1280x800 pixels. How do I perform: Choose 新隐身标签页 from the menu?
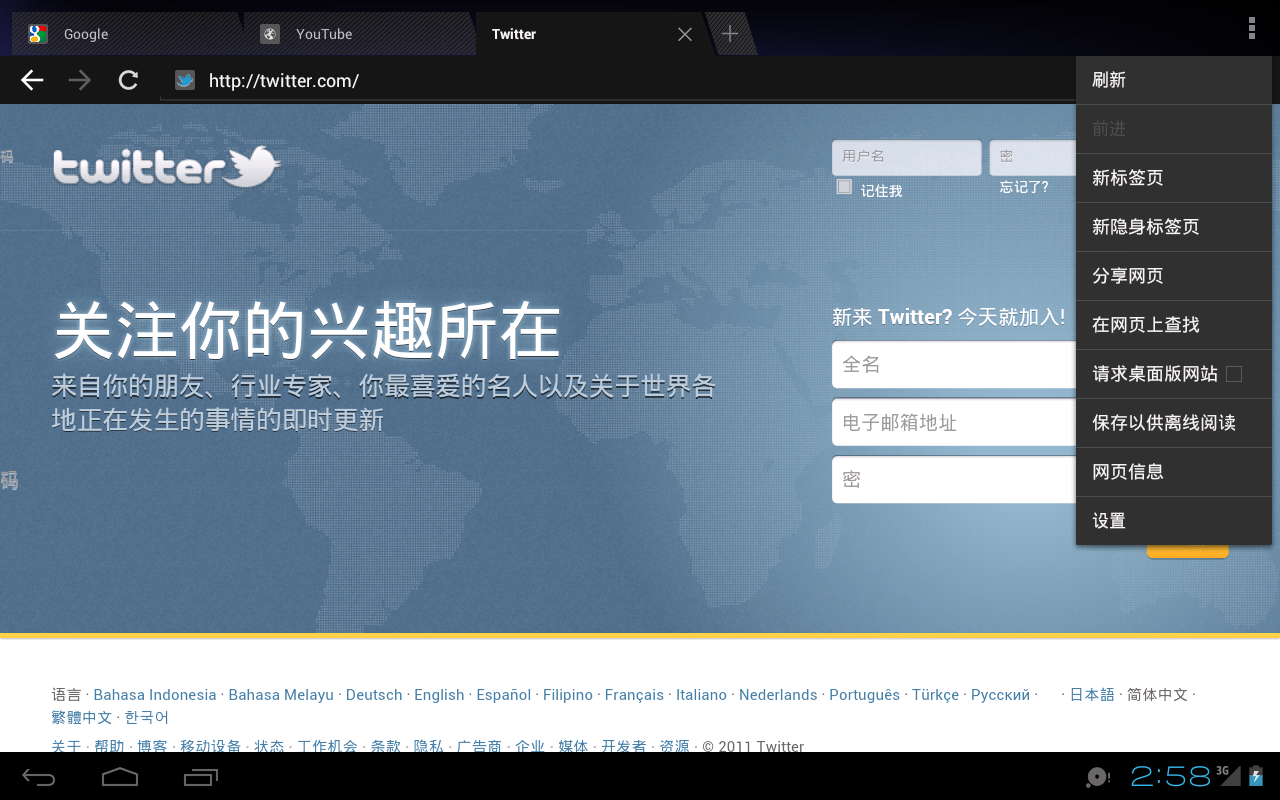1174,227
